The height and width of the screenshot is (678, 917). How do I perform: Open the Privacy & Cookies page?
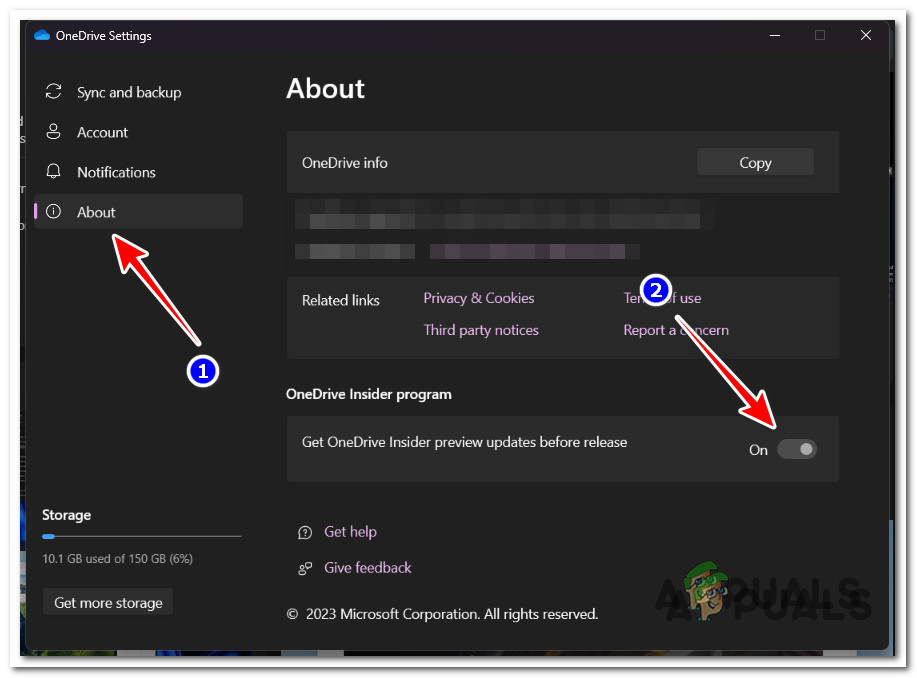click(478, 298)
